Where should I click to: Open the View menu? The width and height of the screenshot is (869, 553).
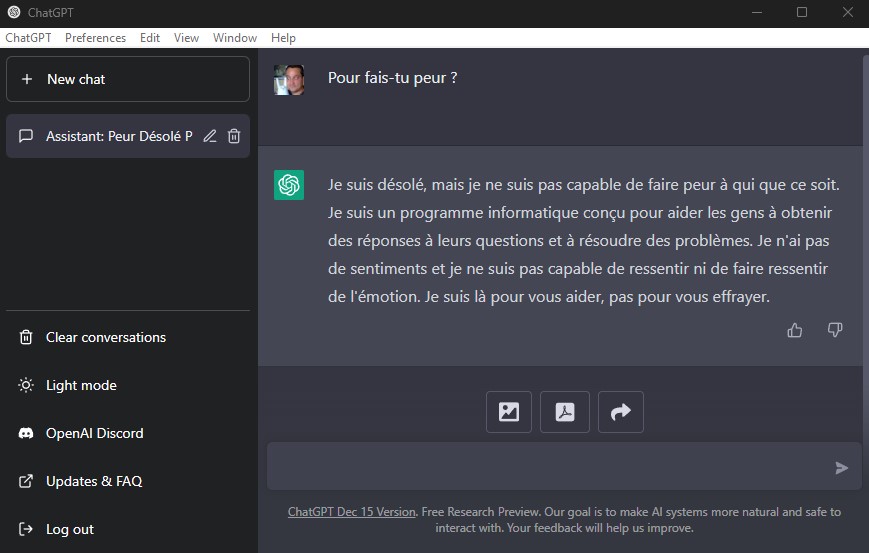pos(186,38)
